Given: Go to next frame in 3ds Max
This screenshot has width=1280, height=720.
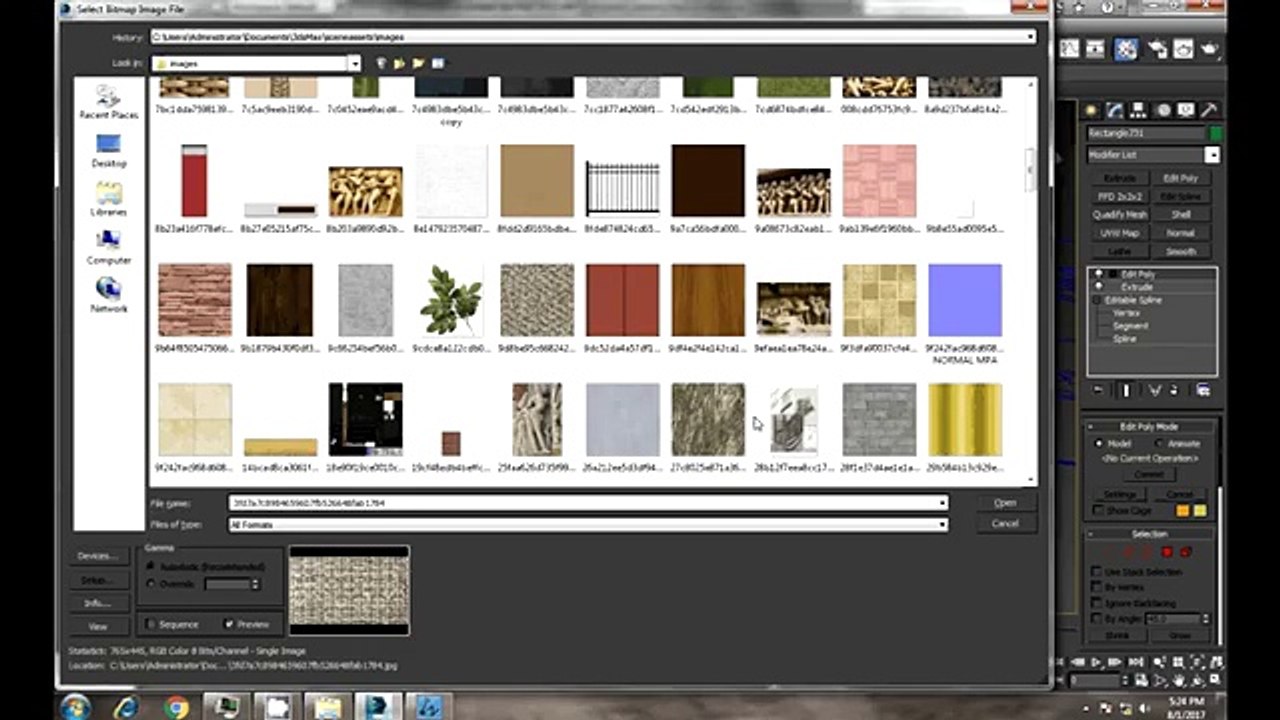Looking at the screenshot, I should pos(1116,662).
